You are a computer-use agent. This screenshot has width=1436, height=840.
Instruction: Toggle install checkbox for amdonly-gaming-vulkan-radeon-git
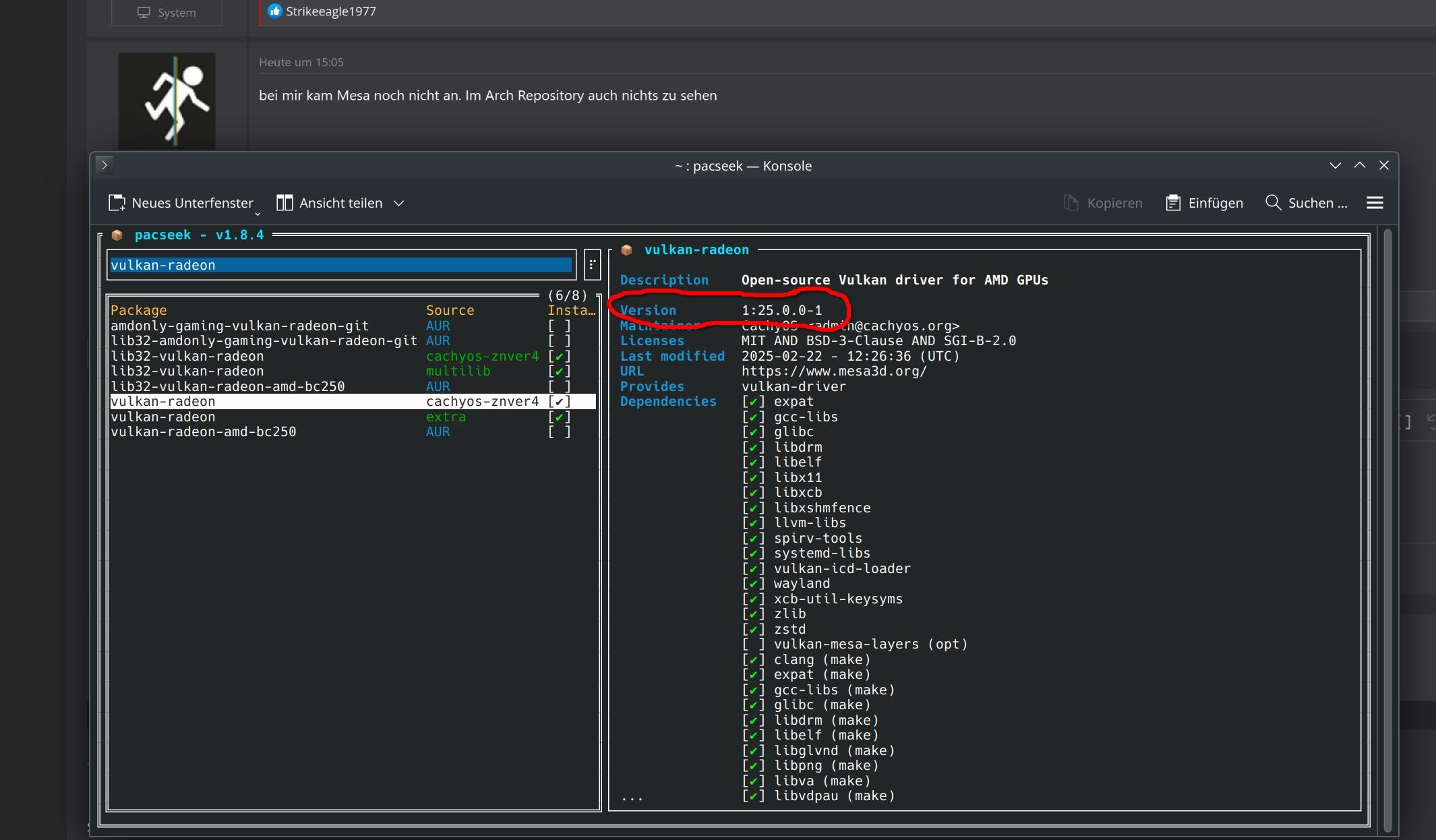click(x=559, y=326)
